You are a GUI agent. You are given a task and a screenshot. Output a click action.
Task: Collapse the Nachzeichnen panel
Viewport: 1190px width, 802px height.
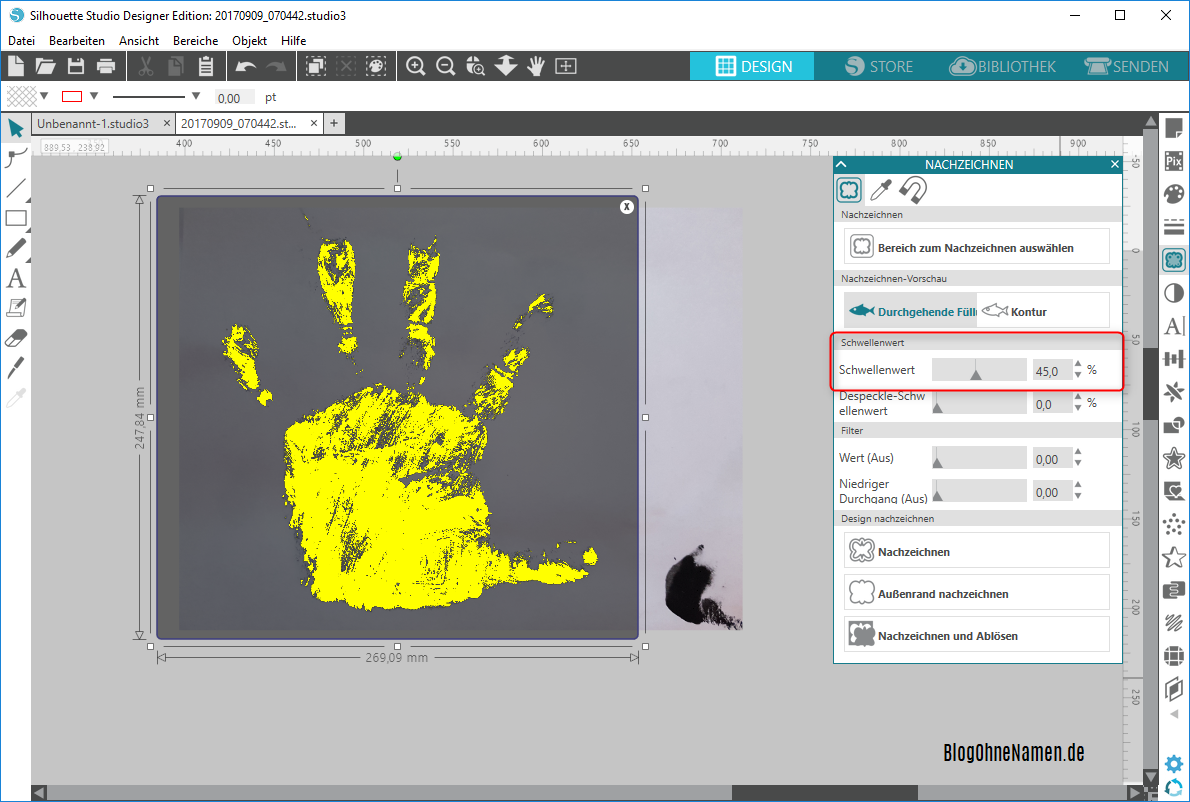pyautogui.click(x=842, y=164)
